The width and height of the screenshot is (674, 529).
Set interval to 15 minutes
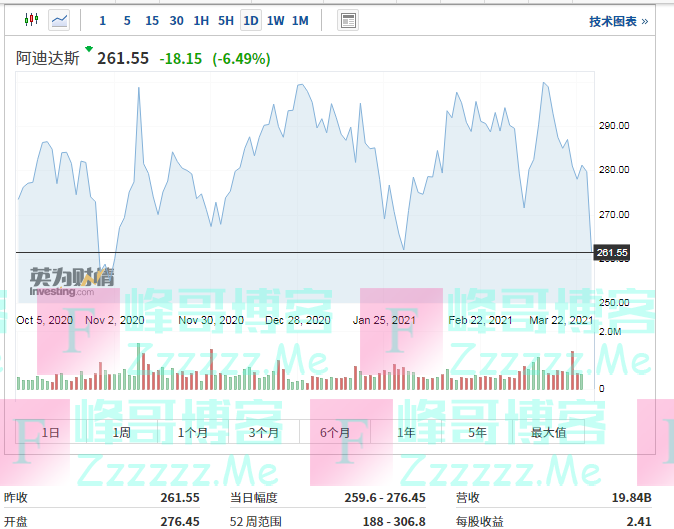coord(152,21)
